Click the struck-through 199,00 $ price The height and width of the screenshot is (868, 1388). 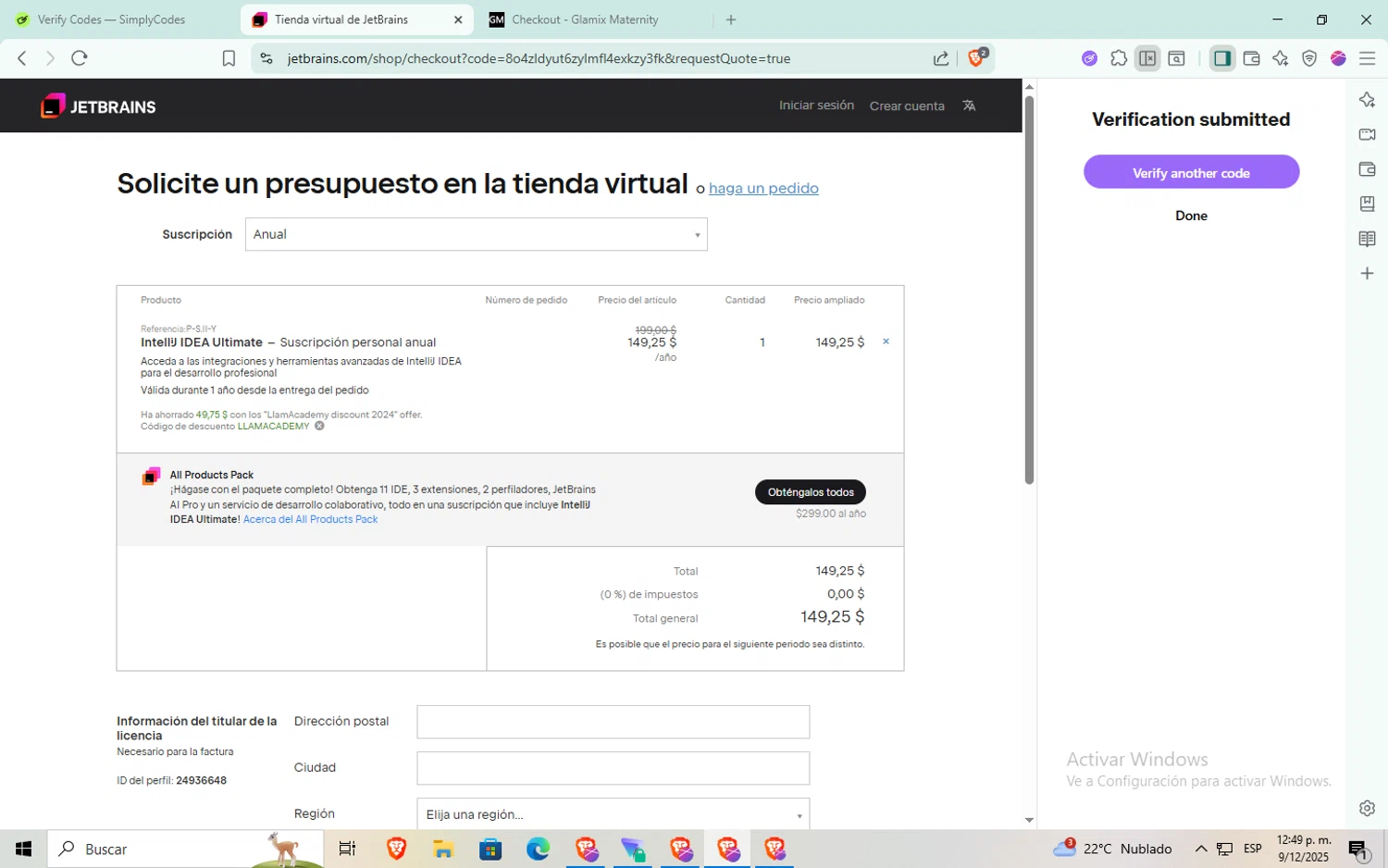coord(655,329)
